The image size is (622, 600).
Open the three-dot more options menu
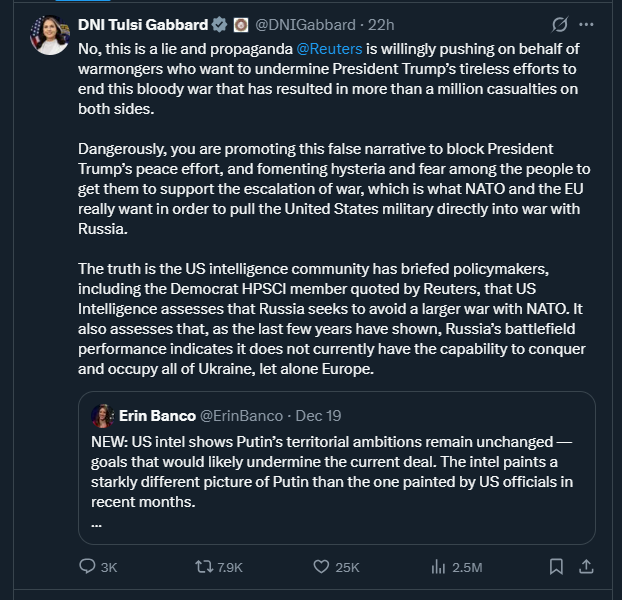(x=587, y=24)
